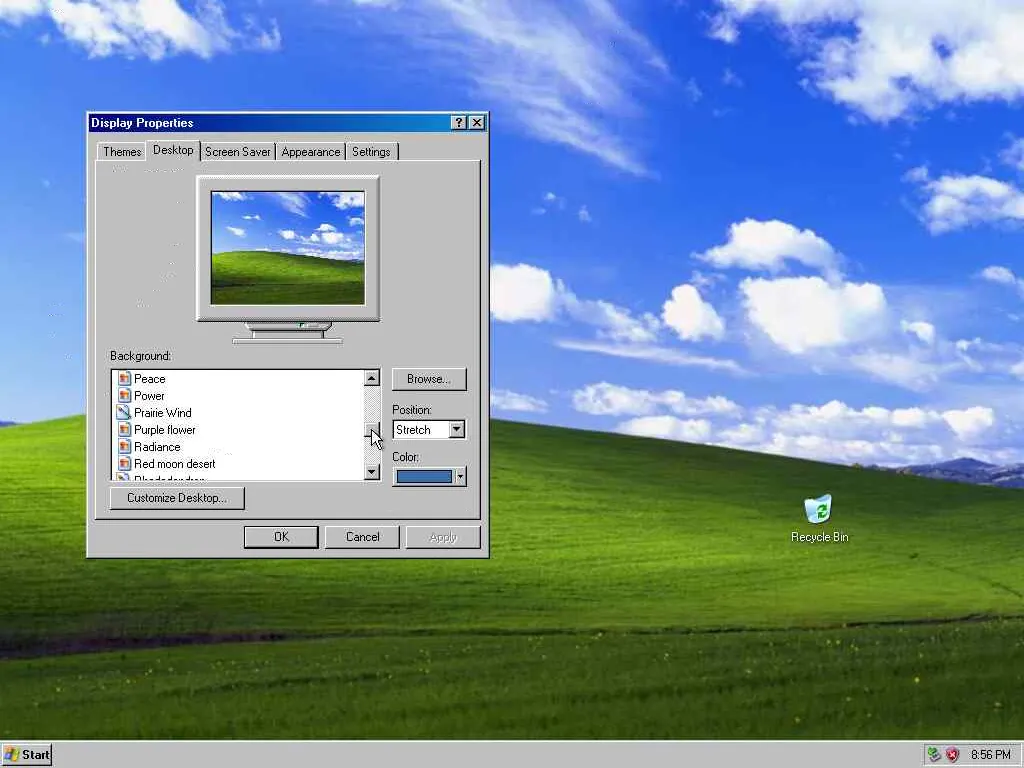
Task: Select the Desktop tab
Action: click(173, 150)
